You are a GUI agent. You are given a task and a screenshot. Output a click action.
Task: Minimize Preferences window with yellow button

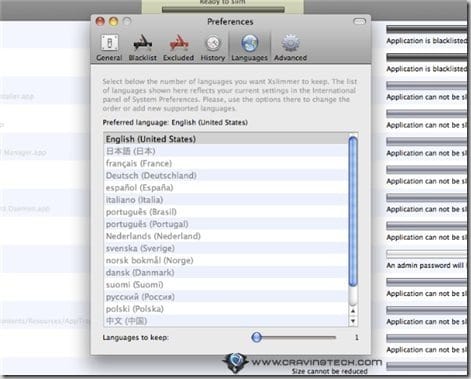[x=113, y=22]
